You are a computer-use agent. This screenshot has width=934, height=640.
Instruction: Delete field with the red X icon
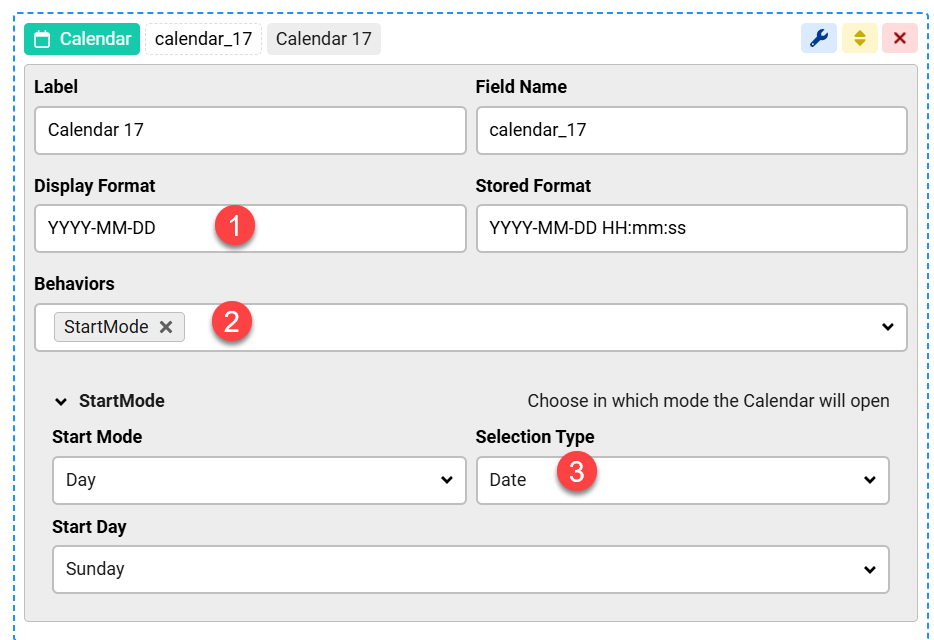899,39
